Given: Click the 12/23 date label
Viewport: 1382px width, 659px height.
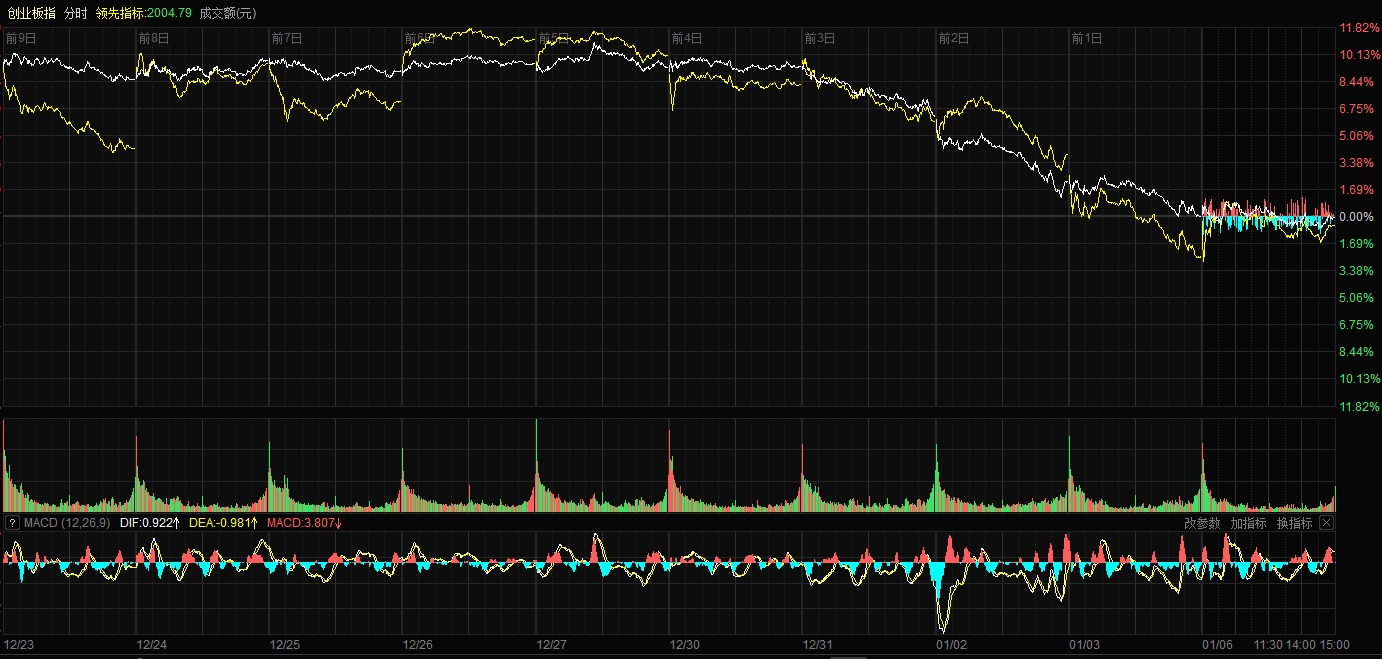Looking at the screenshot, I should tap(19, 645).
